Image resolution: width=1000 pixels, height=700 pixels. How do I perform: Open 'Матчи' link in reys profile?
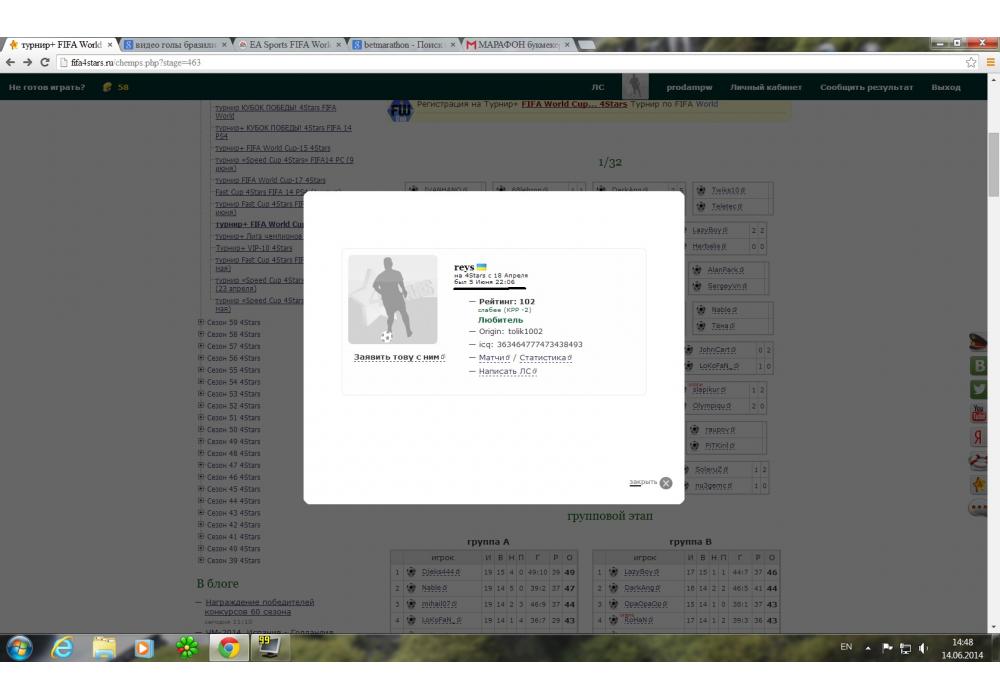(491, 357)
